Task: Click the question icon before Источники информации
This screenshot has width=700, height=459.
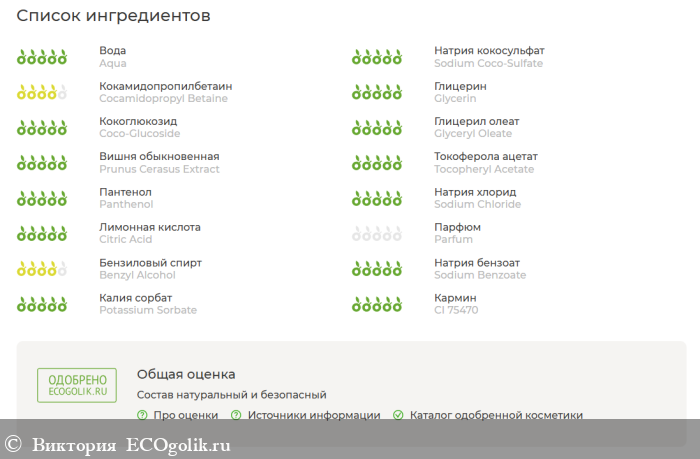Action: (x=236, y=415)
